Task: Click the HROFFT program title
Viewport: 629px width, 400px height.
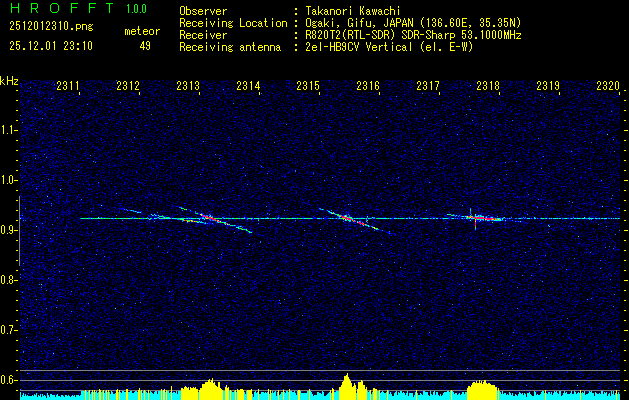Action: [61, 8]
